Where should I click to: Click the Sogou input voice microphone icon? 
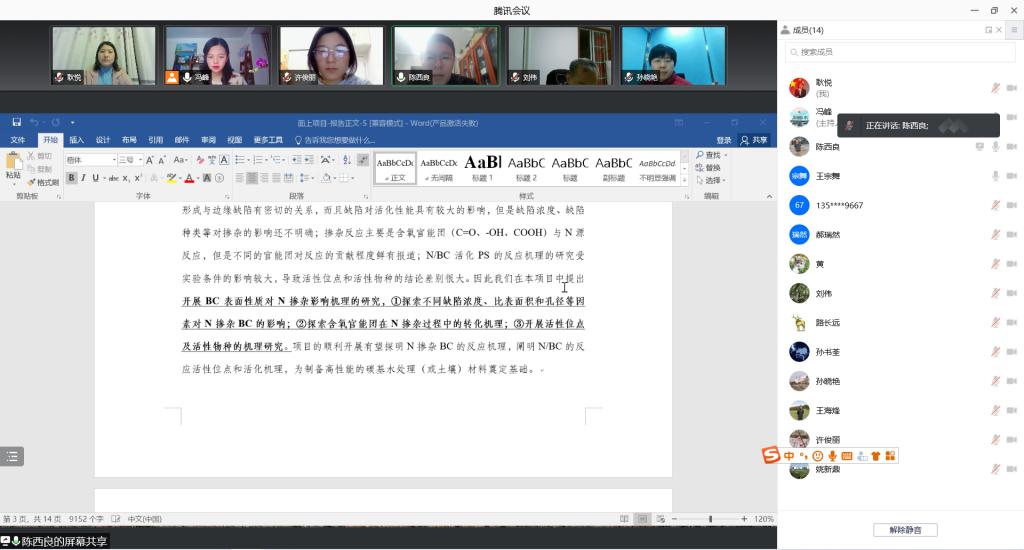point(832,456)
